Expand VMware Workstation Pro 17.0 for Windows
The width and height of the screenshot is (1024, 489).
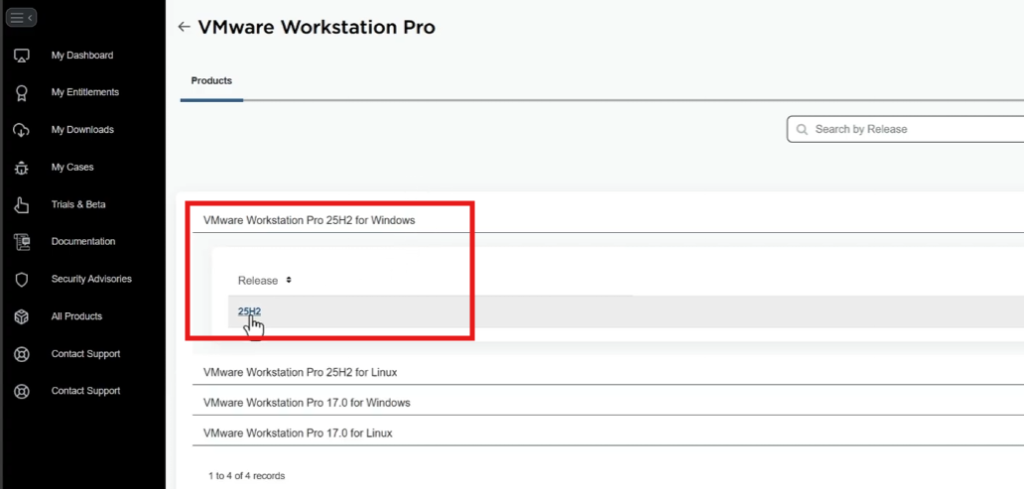tap(306, 402)
